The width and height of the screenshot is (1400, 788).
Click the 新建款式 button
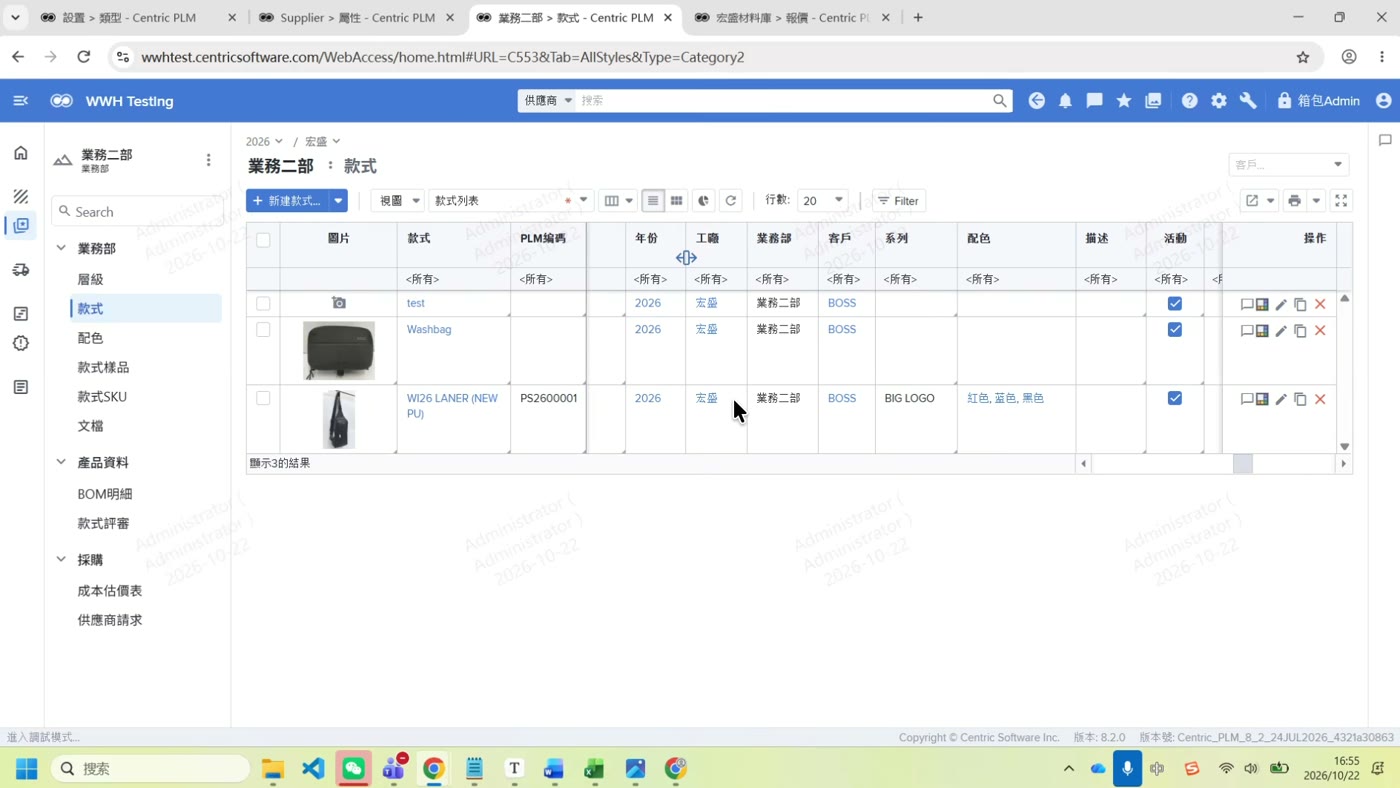coord(288,201)
